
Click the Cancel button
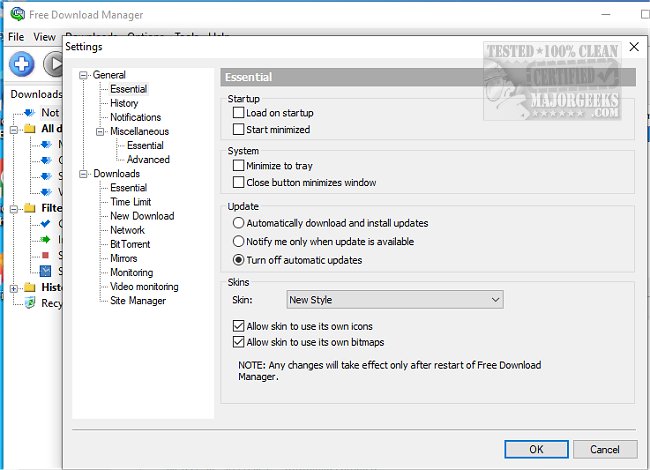pyautogui.click(x=604, y=449)
